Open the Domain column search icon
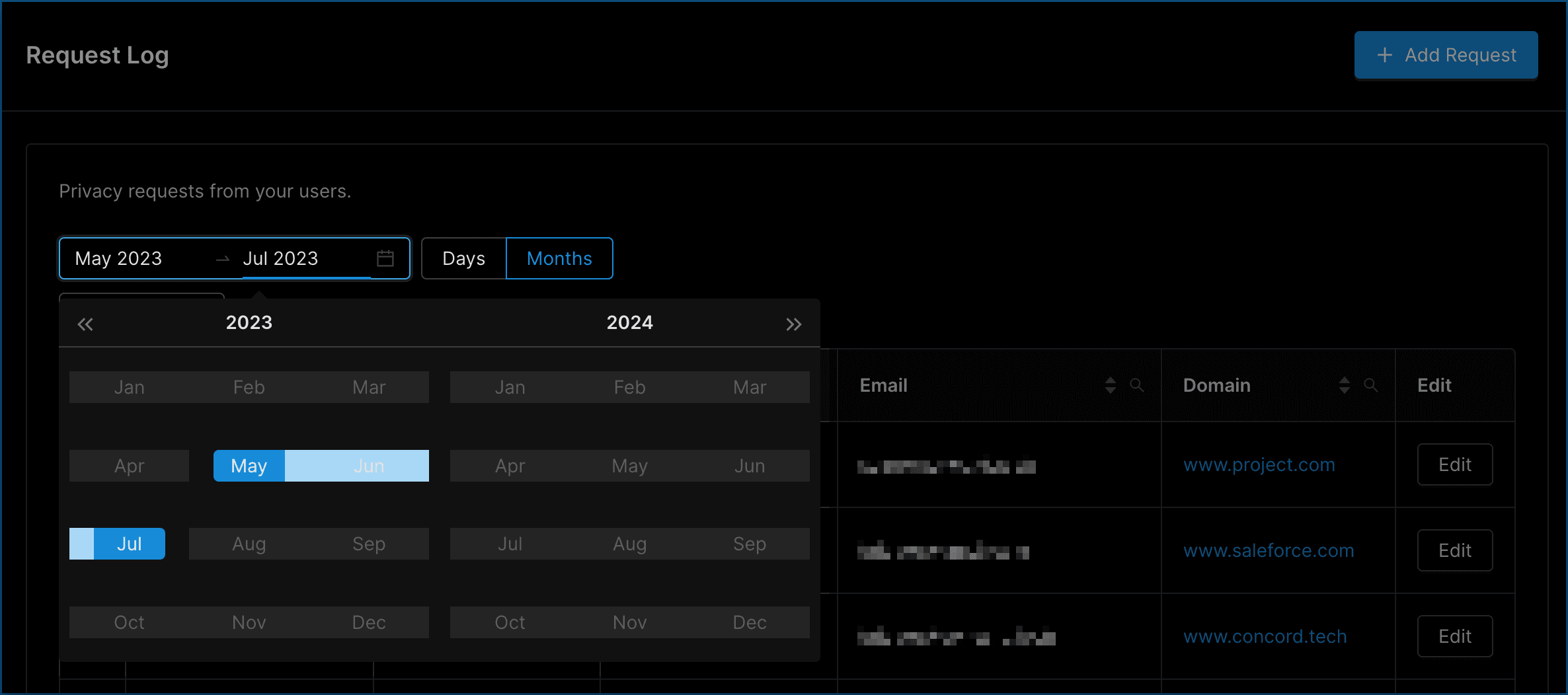Screen dimensions: 1568x695 click(x=1370, y=385)
